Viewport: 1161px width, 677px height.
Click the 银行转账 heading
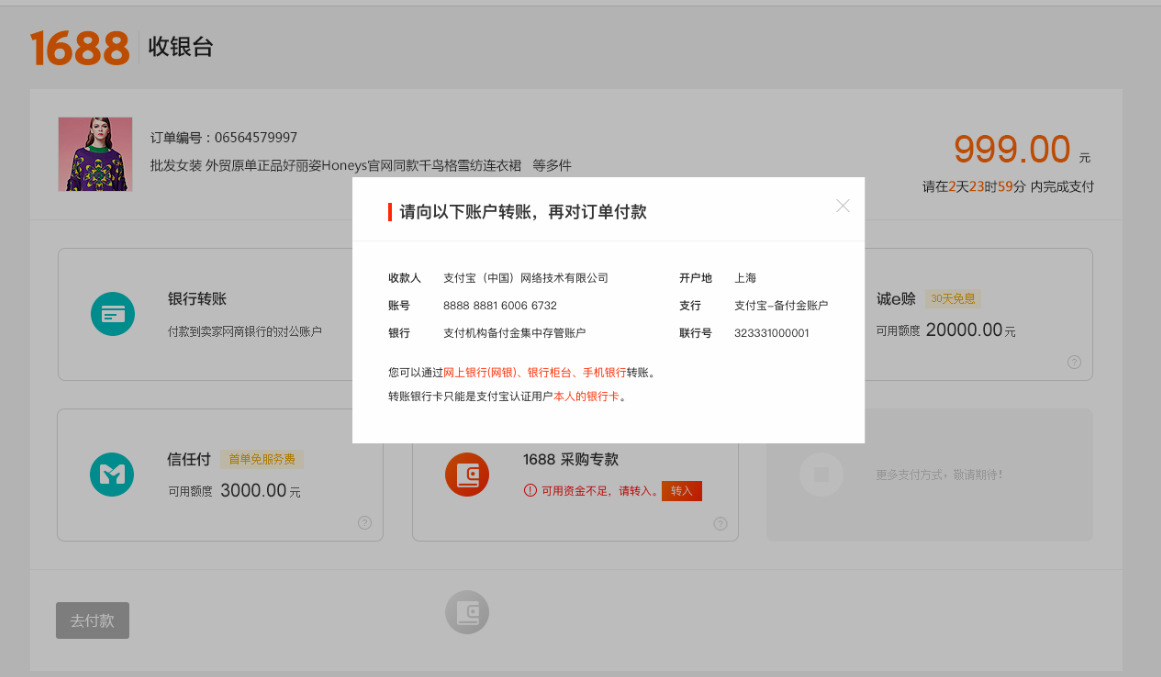click(x=197, y=299)
